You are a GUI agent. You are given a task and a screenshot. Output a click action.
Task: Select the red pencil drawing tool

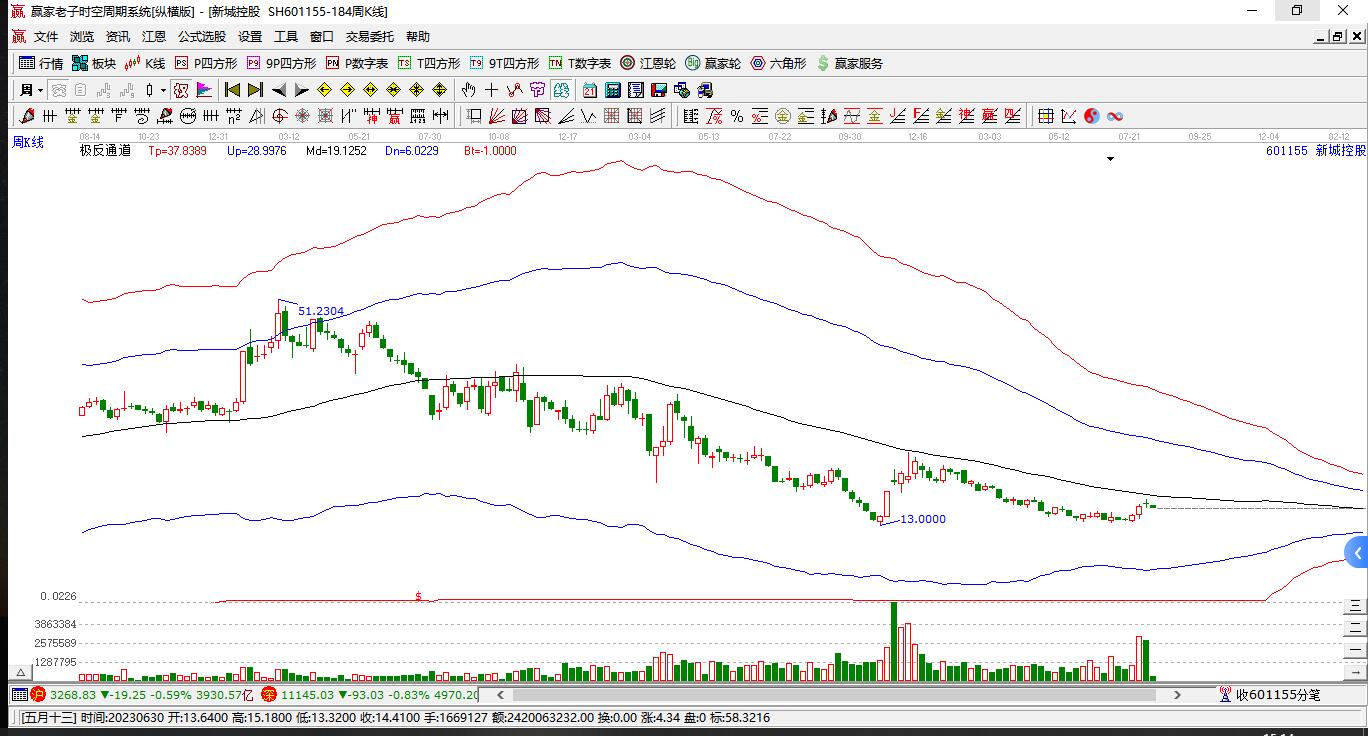27,116
